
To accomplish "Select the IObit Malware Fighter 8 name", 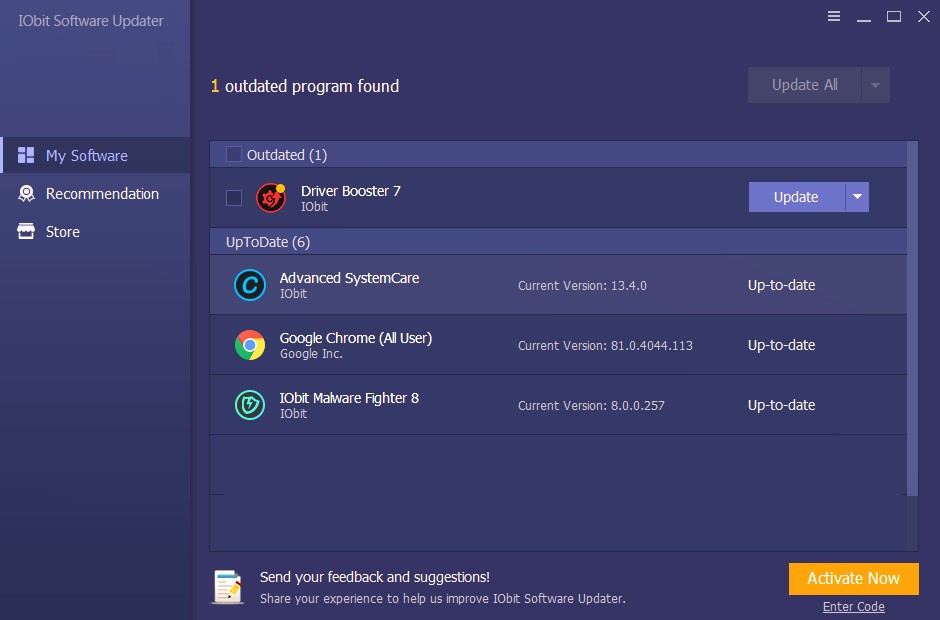I will point(349,398).
